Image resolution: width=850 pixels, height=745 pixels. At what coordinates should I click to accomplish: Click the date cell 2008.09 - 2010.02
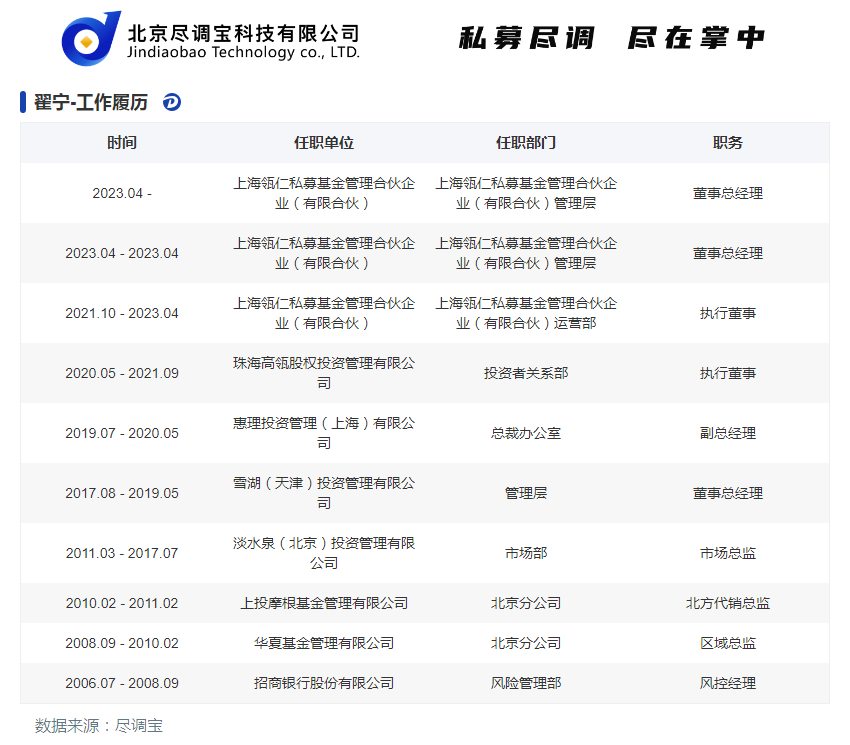(122, 643)
